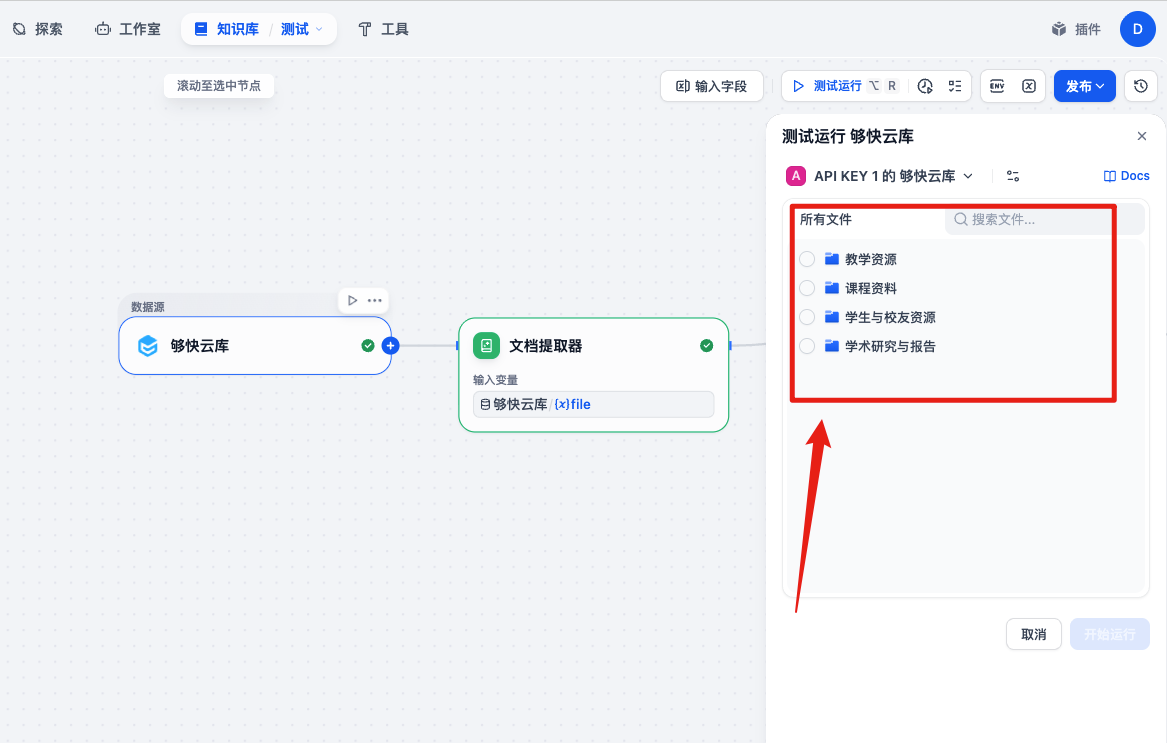The image size is (1167, 743).
Task: Switch to the 探索 tab
Action: (x=37, y=29)
